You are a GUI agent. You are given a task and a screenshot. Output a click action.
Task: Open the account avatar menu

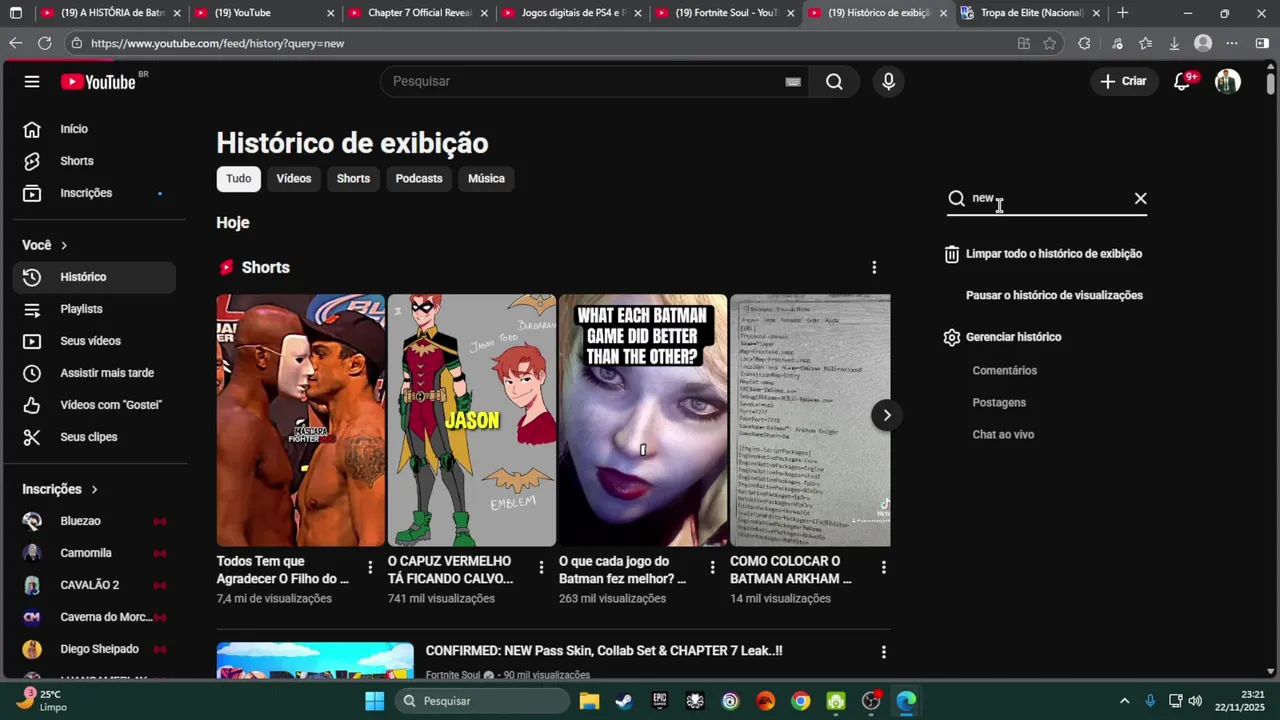tap(1227, 82)
